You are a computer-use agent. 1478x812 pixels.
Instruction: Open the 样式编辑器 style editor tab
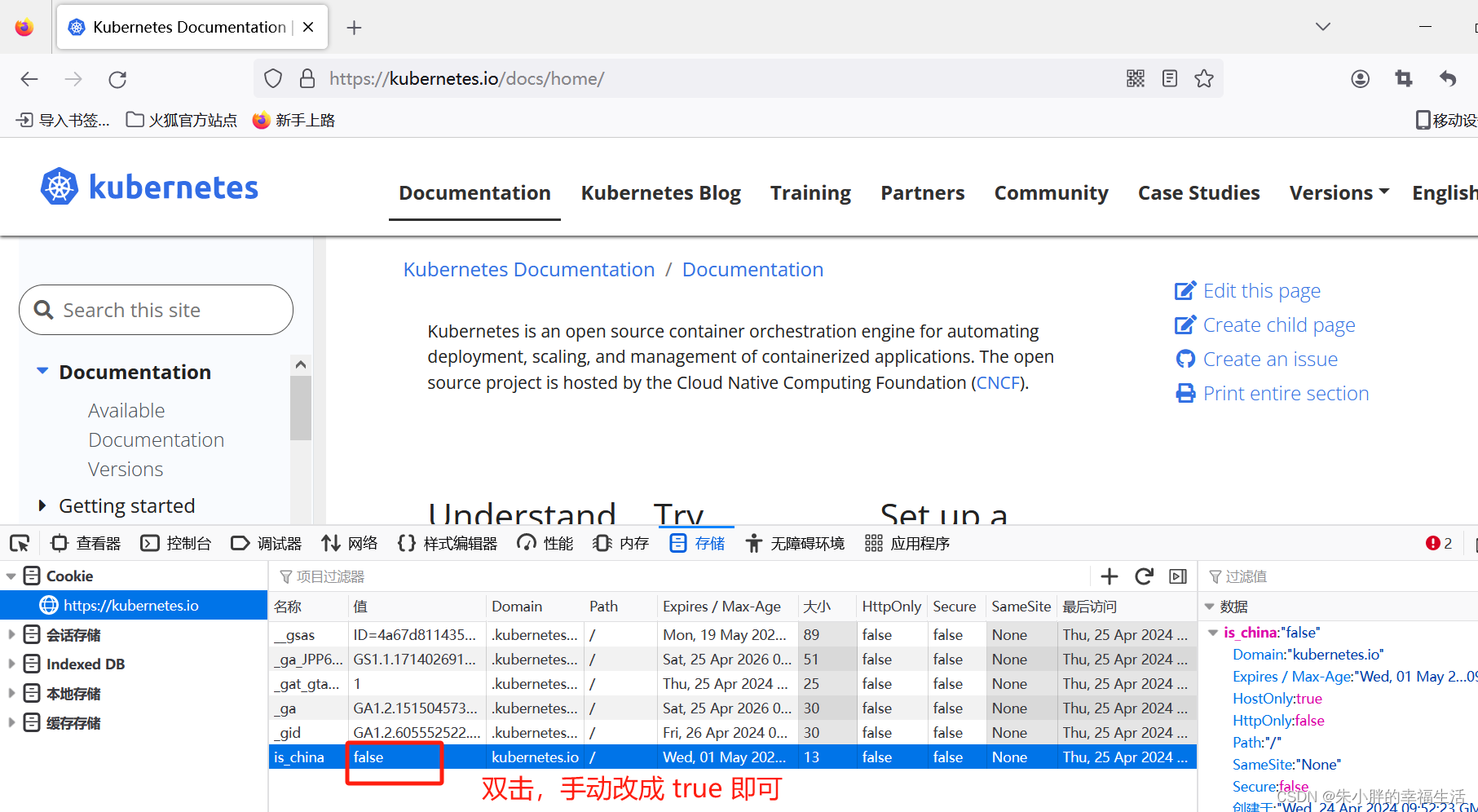point(448,543)
